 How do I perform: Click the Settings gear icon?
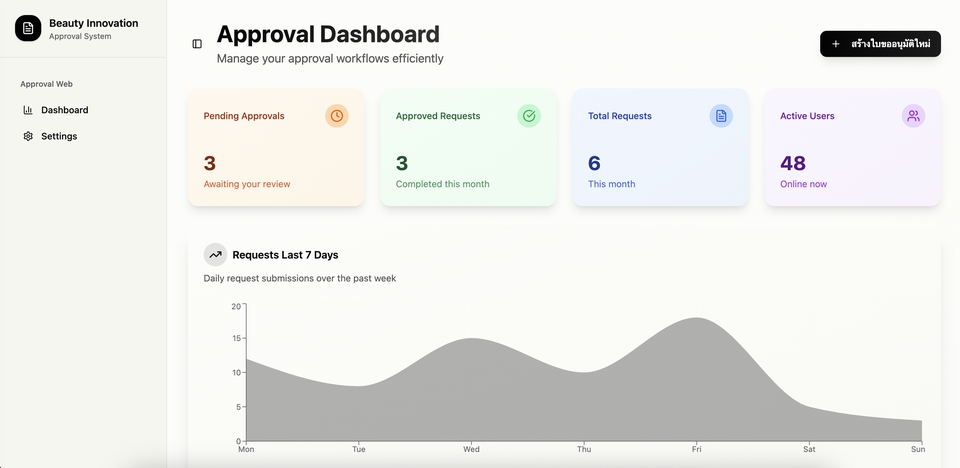pyautogui.click(x=28, y=136)
